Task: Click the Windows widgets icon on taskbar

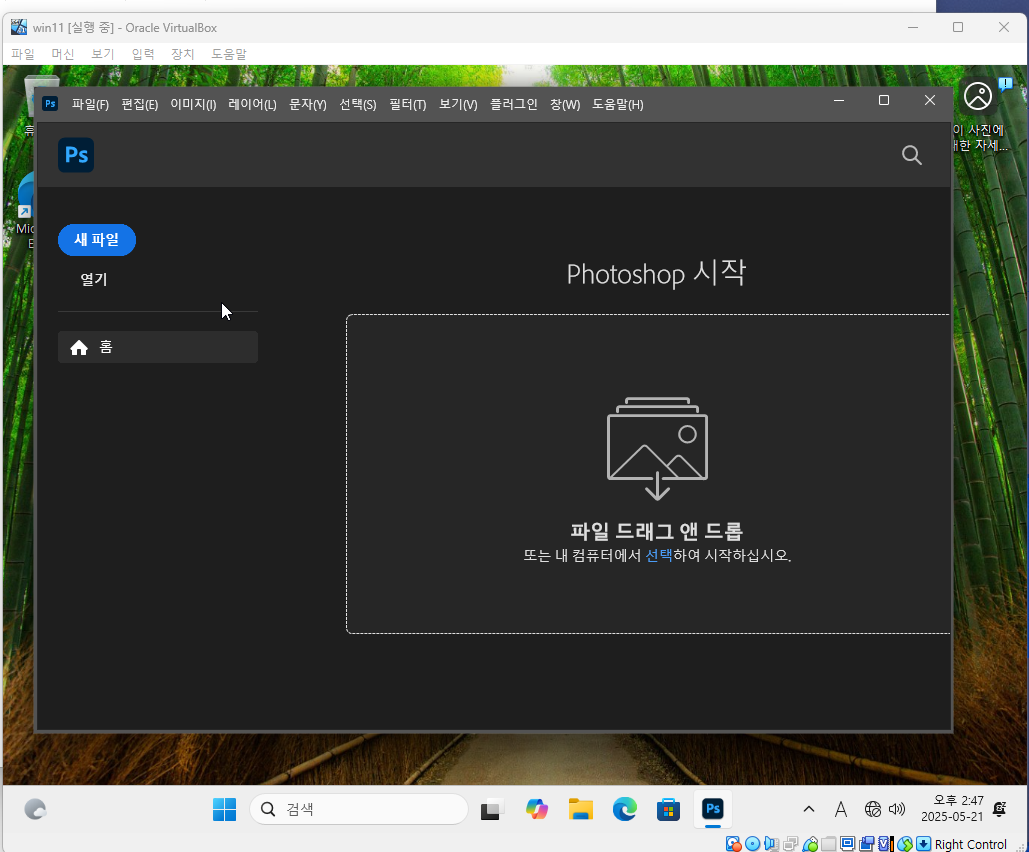Action: click(35, 809)
